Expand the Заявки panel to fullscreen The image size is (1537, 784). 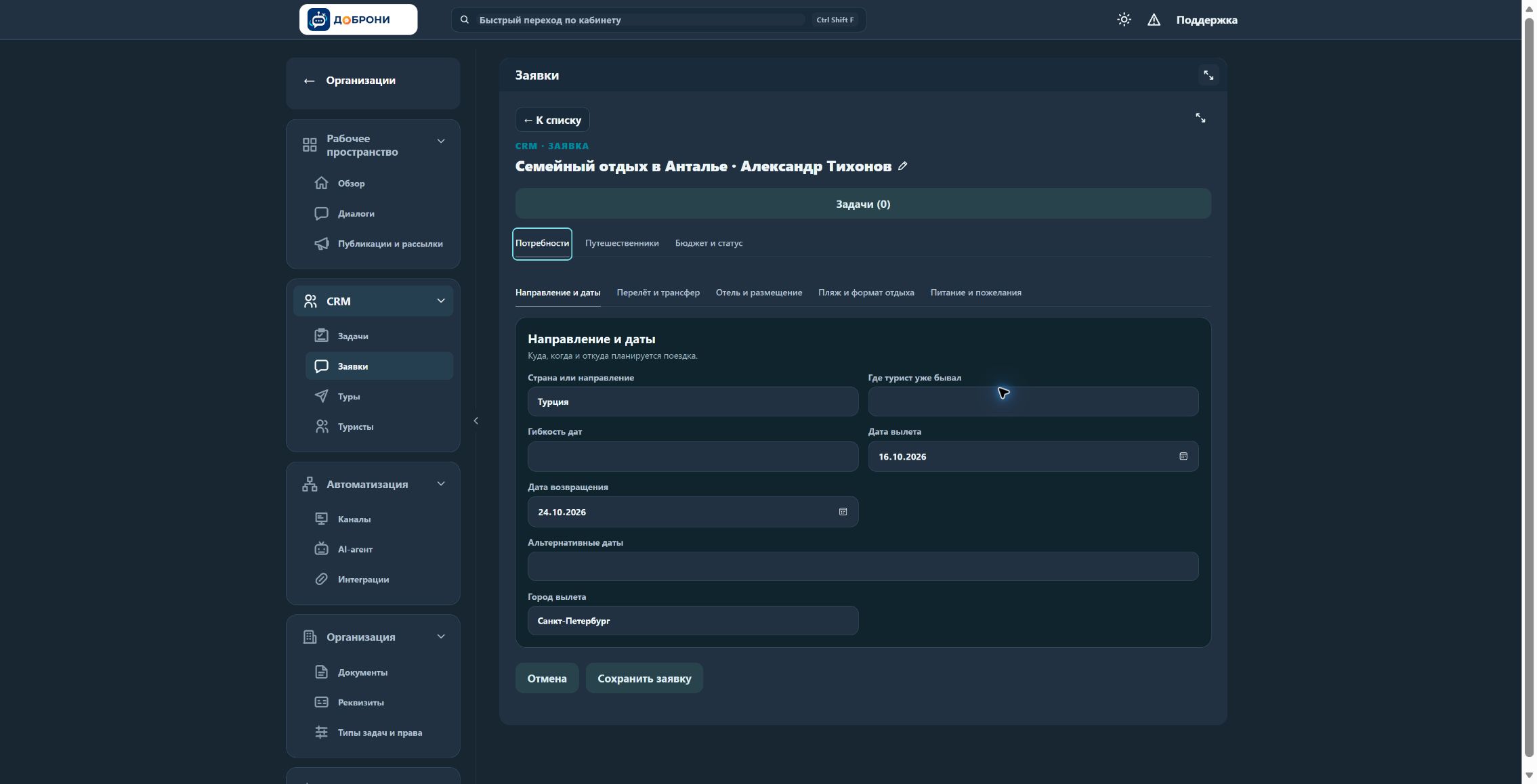pos(1208,75)
